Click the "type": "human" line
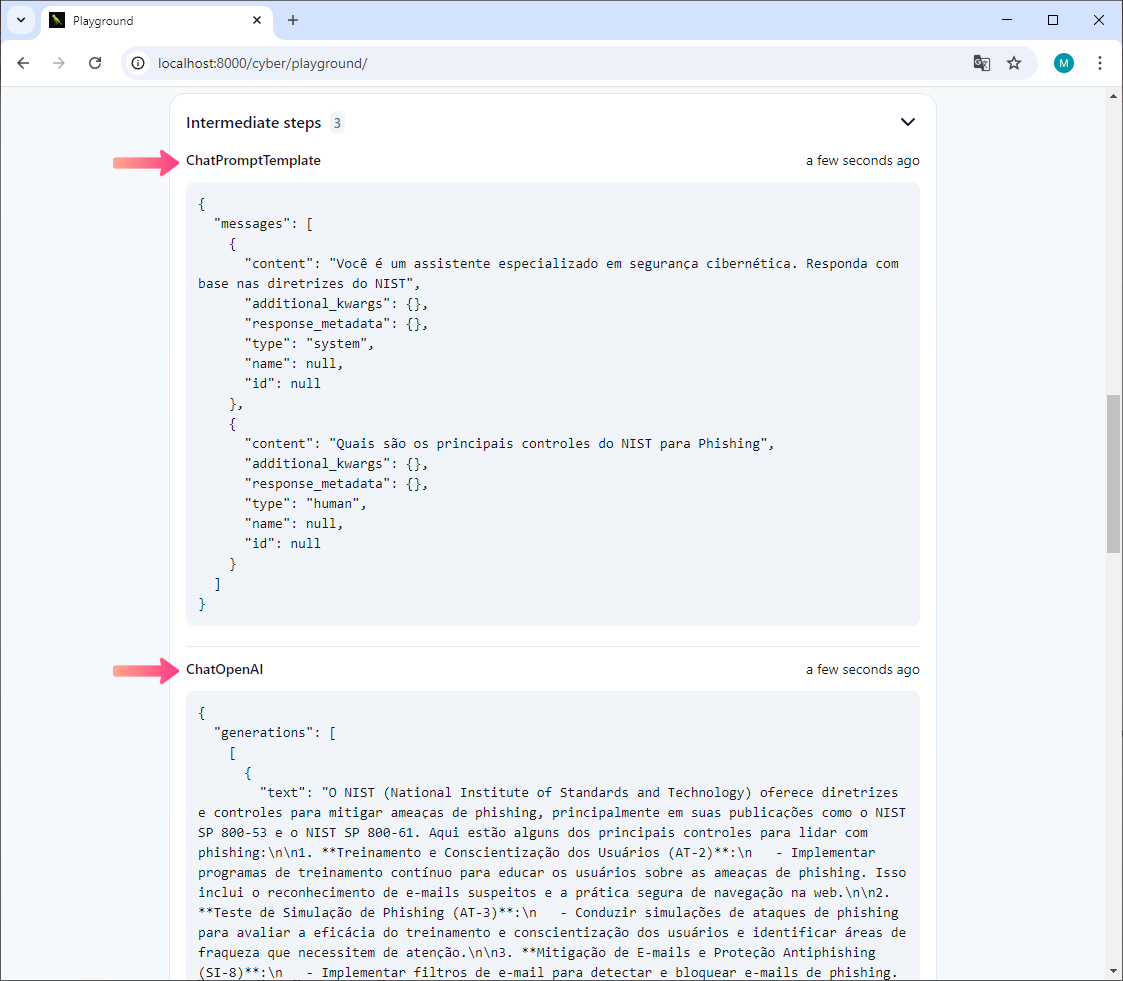This screenshot has width=1123, height=981. (305, 504)
